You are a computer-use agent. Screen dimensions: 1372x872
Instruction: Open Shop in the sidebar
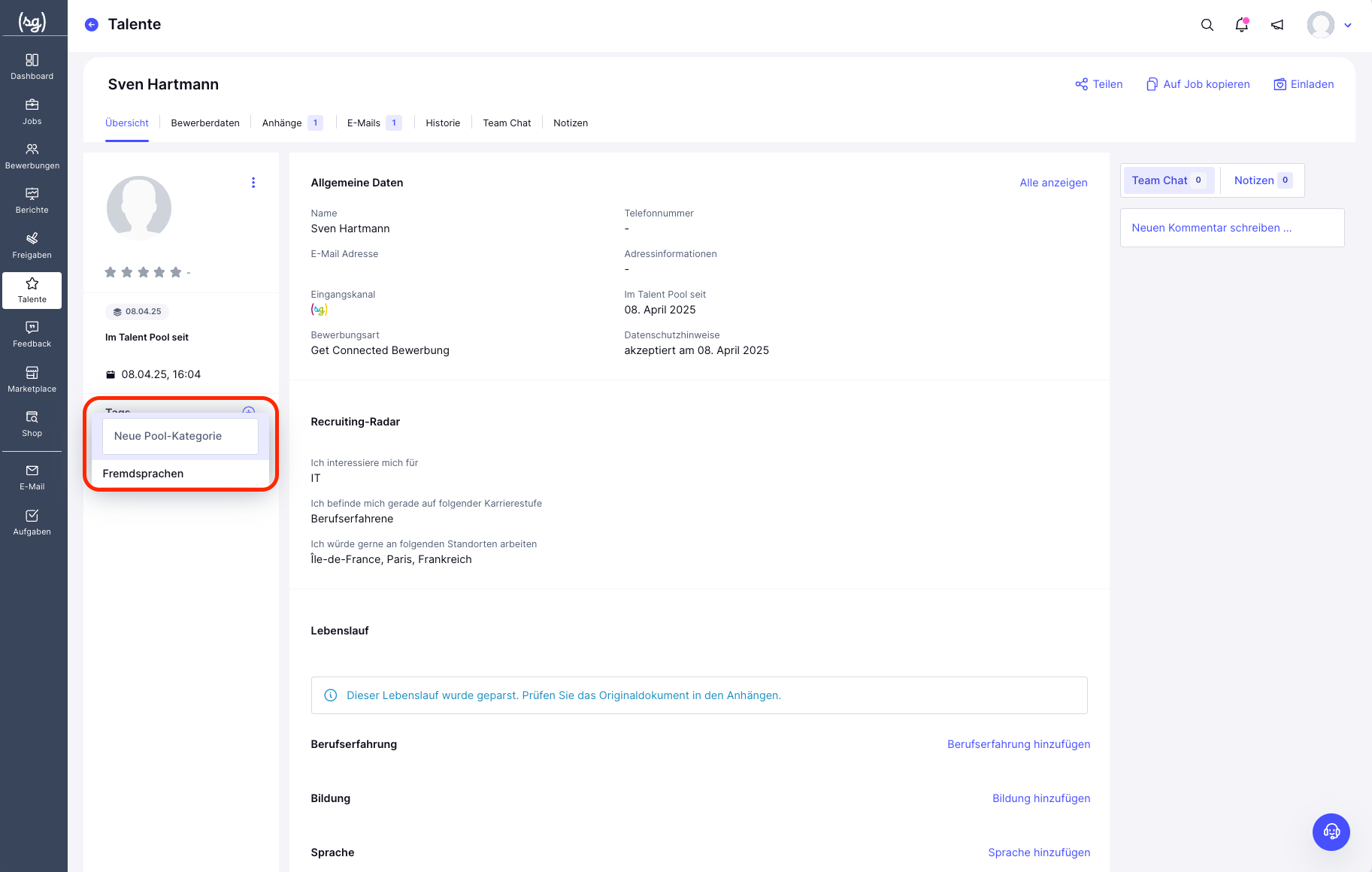tap(32, 424)
